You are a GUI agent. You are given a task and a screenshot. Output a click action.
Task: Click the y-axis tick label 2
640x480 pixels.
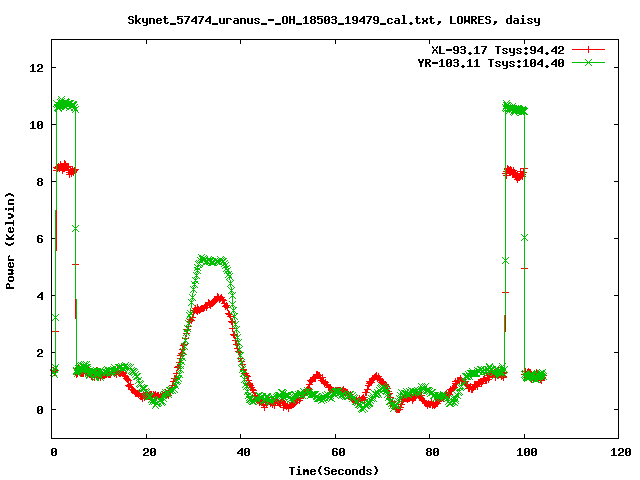click(40, 353)
